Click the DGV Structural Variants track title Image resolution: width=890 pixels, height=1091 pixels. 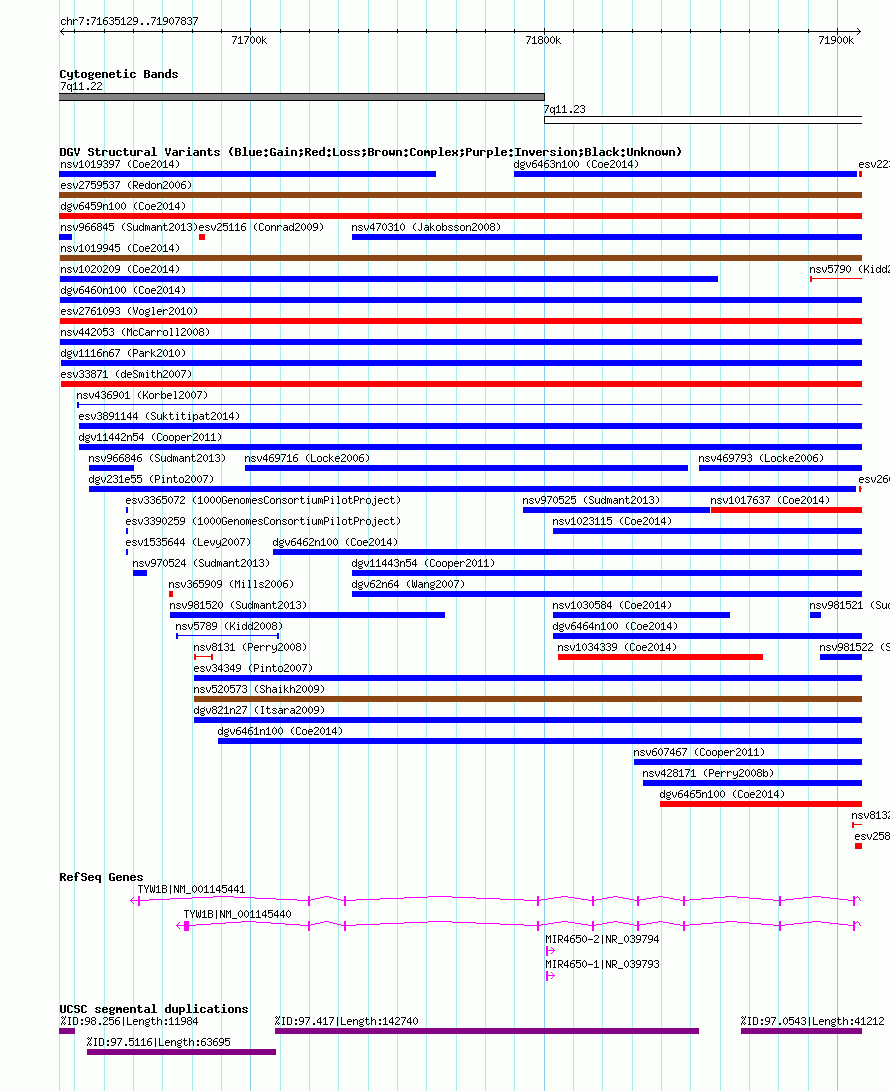pyautogui.click(x=370, y=152)
